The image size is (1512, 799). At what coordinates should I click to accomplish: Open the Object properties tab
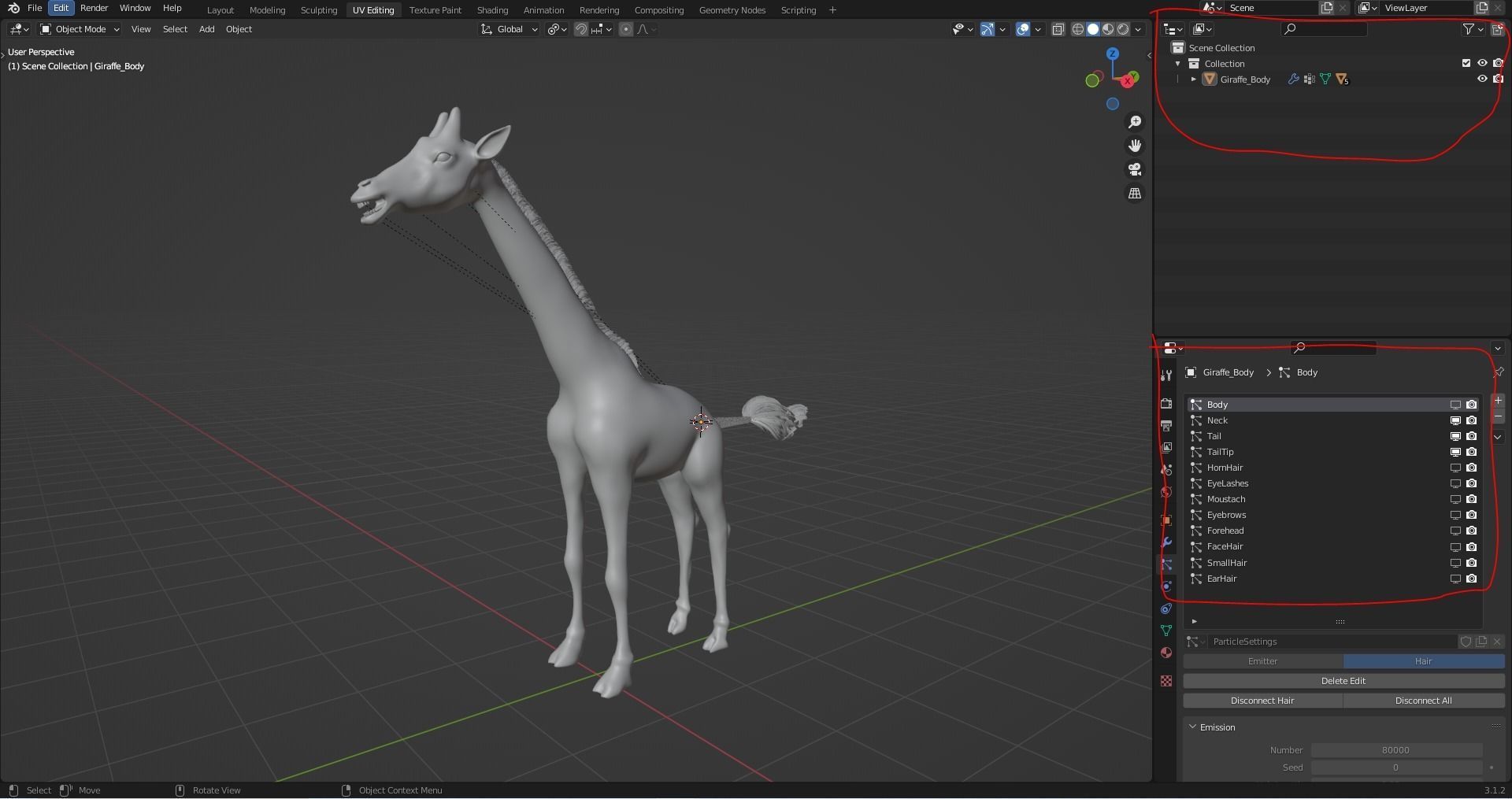point(1166,520)
